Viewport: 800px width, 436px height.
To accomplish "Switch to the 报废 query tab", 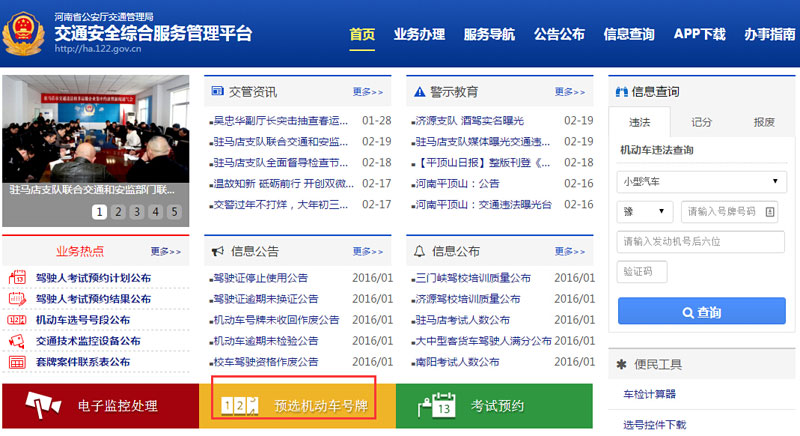I will click(764, 122).
